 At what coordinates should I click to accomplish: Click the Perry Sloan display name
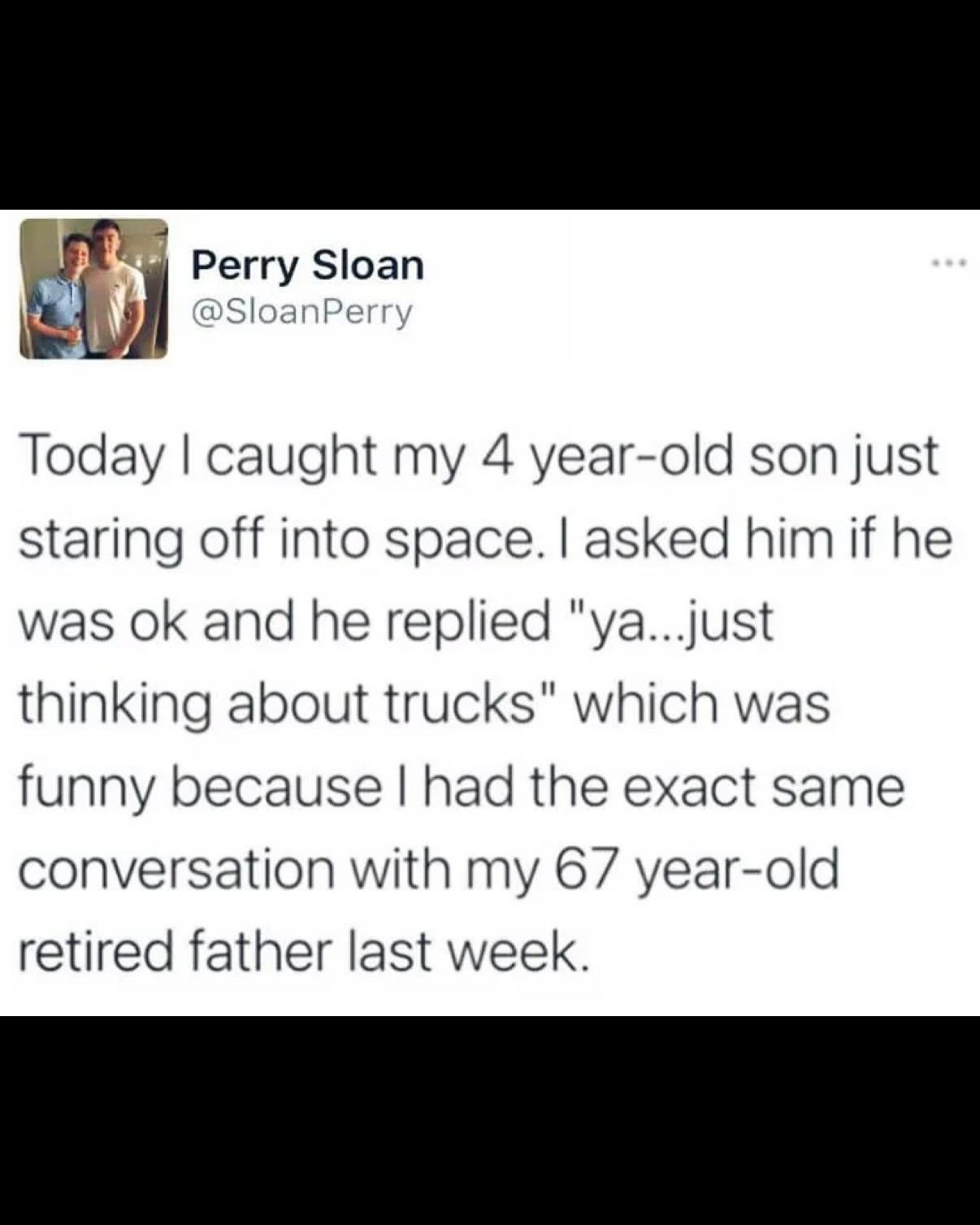point(307,264)
